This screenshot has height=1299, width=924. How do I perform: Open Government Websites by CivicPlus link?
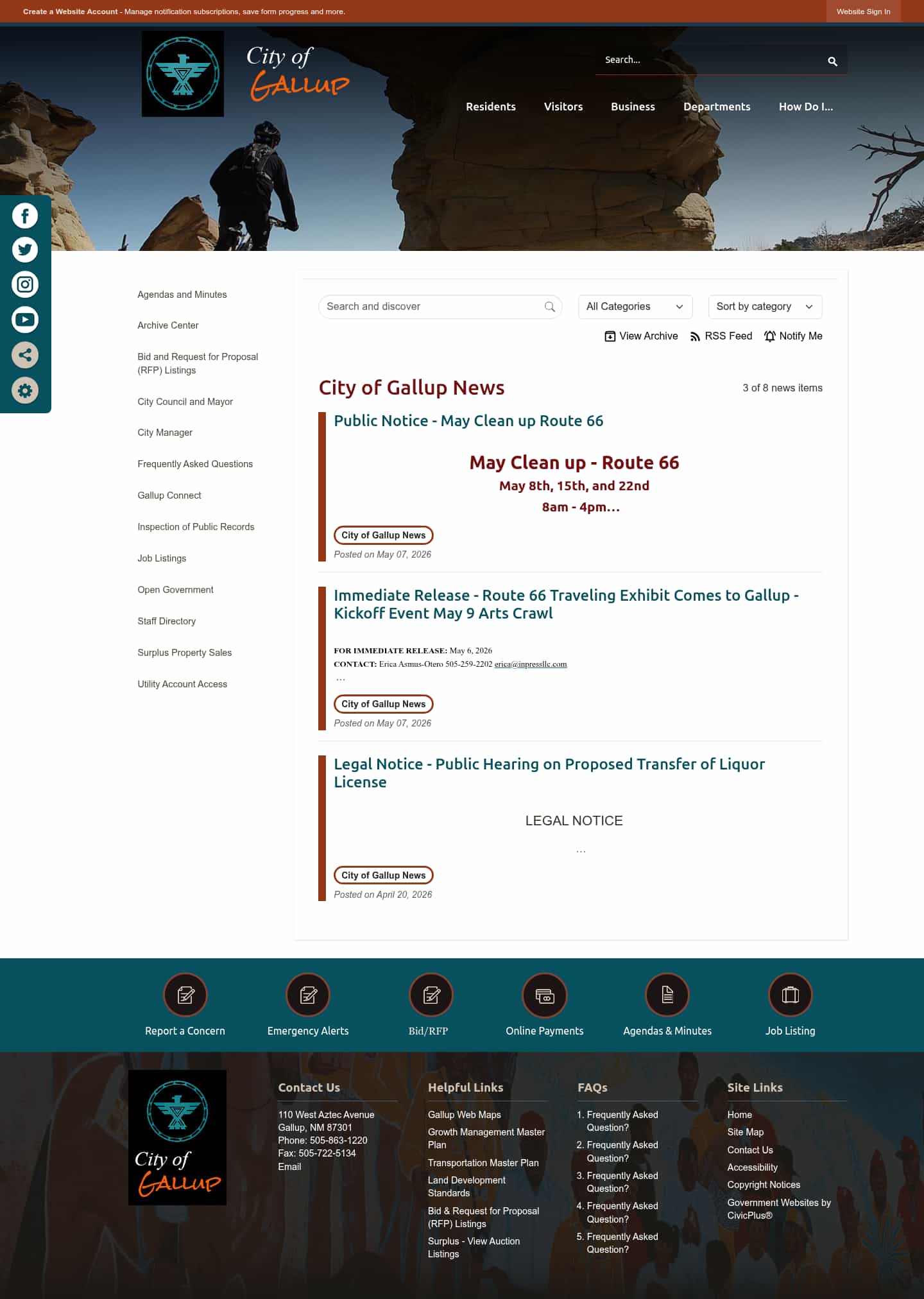[x=779, y=1209]
